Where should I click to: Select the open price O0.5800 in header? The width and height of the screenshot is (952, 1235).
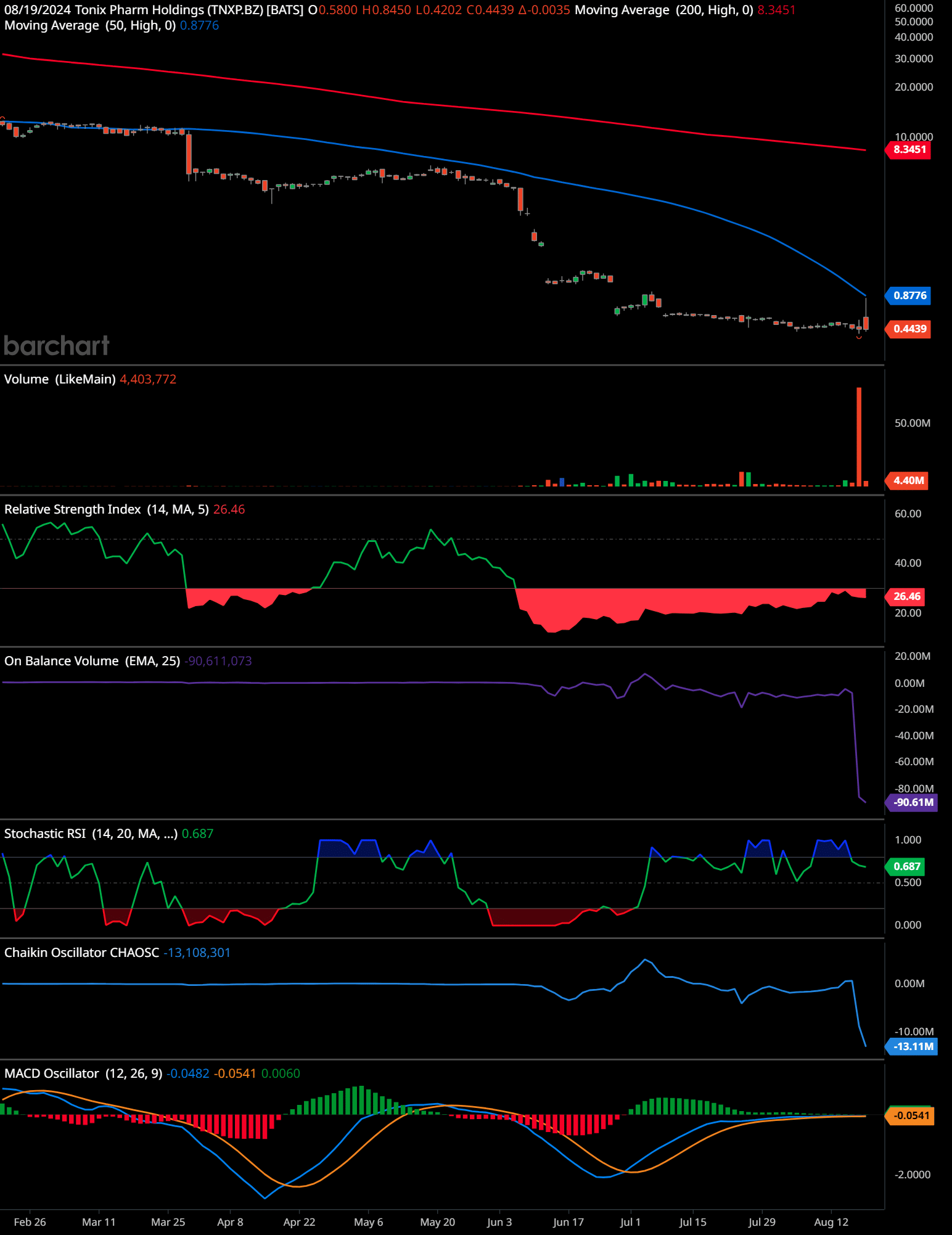(x=332, y=10)
